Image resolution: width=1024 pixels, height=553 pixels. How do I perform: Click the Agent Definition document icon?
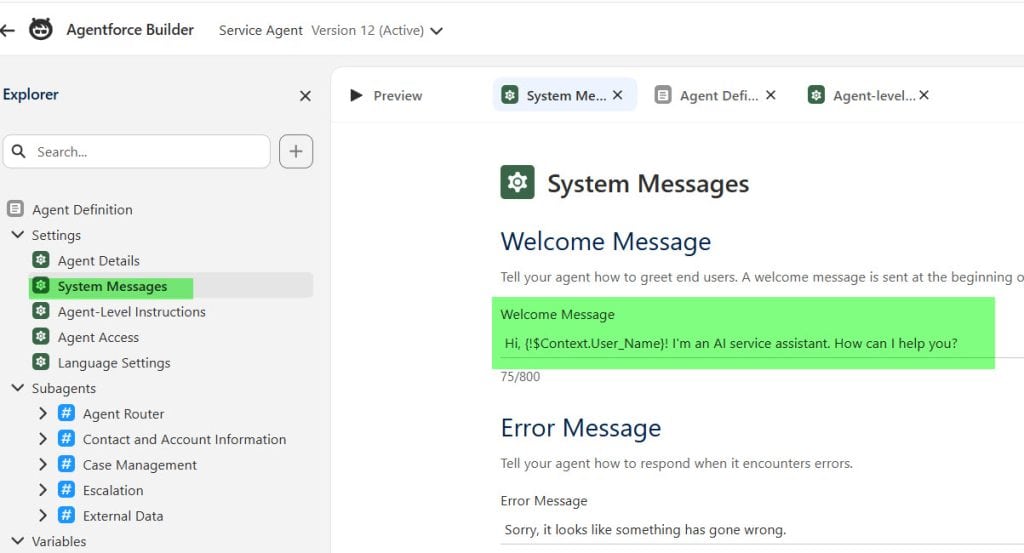(x=15, y=209)
